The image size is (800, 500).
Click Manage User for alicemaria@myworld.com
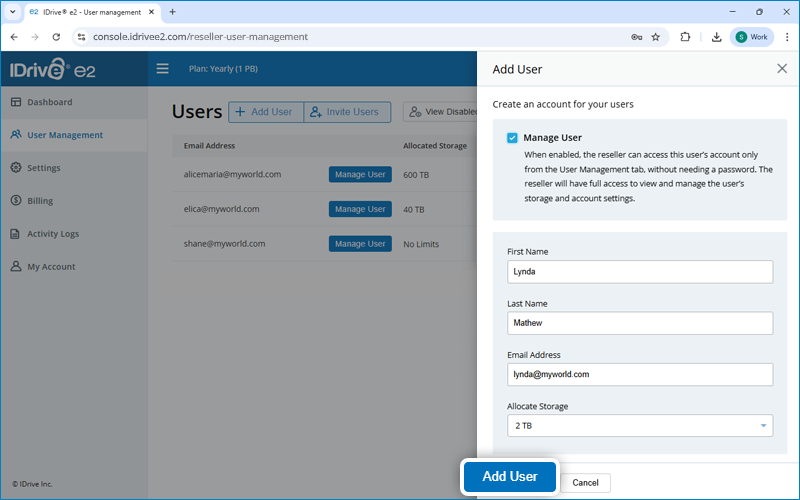point(360,175)
